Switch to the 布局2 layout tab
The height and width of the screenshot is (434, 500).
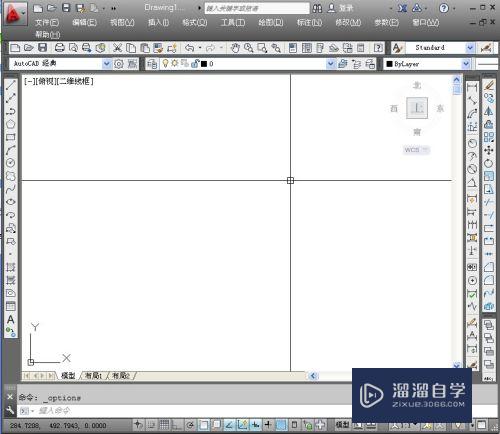[121, 376]
